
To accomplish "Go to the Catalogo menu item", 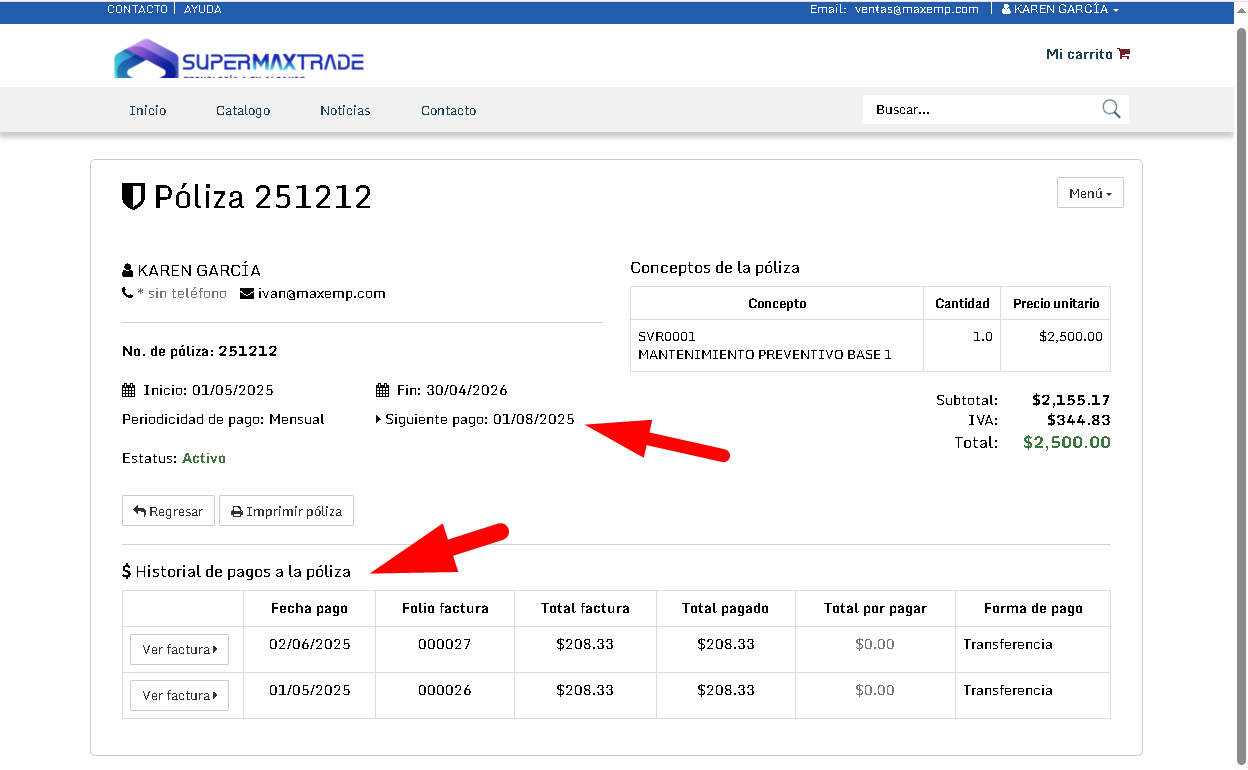I will [243, 110].
